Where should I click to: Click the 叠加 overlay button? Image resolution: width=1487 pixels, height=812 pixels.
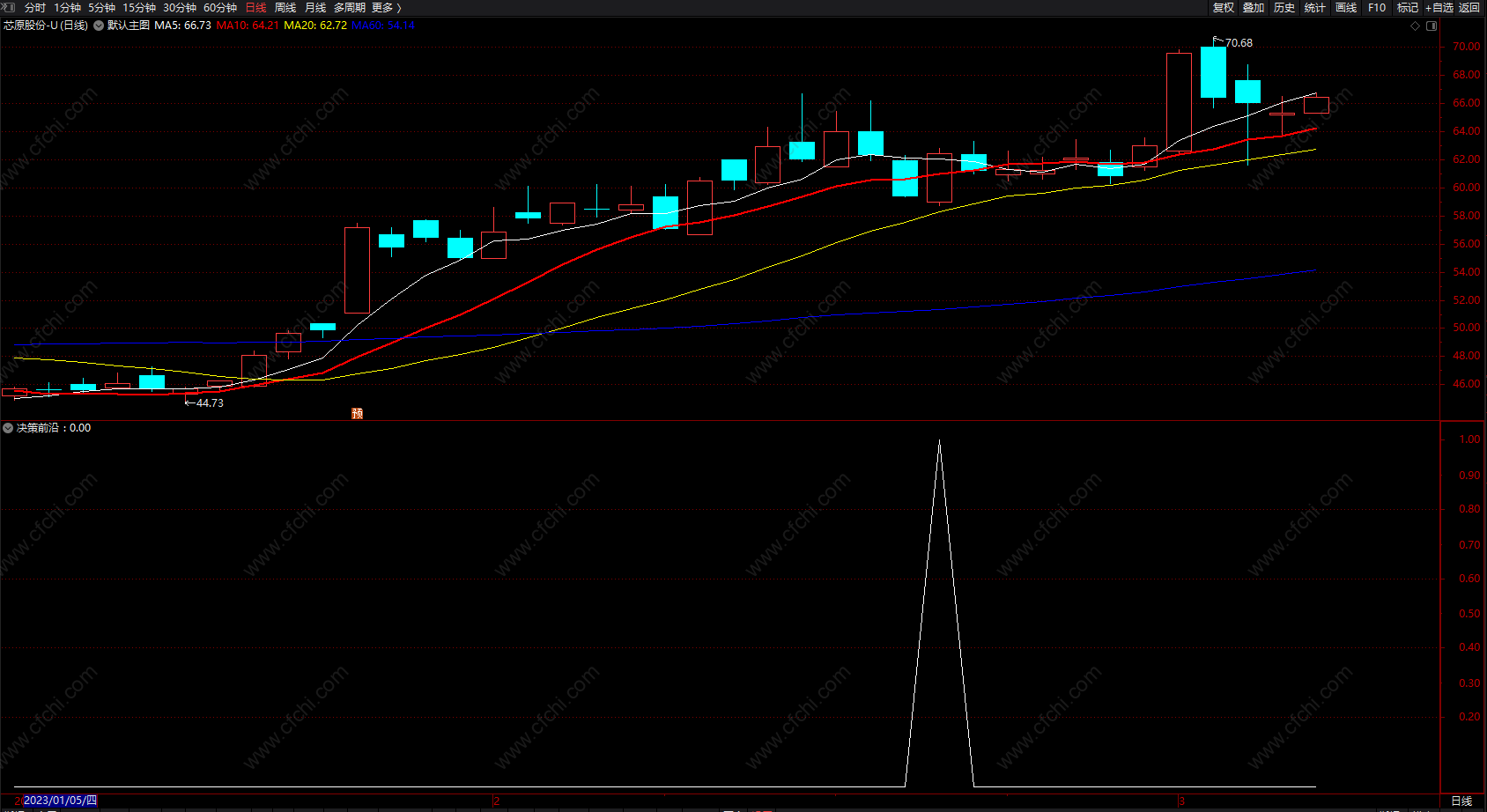tap(1254, 7)
